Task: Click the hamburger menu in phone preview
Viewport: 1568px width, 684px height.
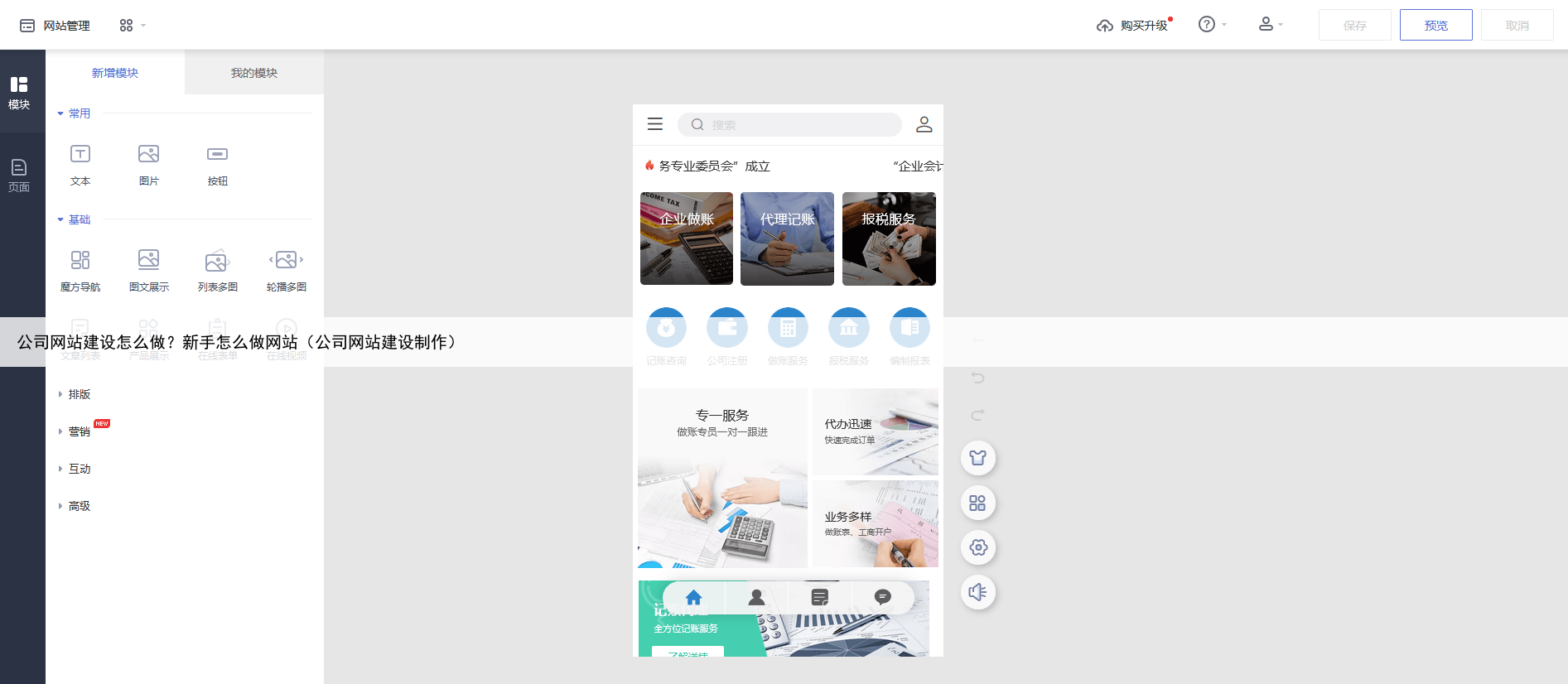Action: click(655, 124)
